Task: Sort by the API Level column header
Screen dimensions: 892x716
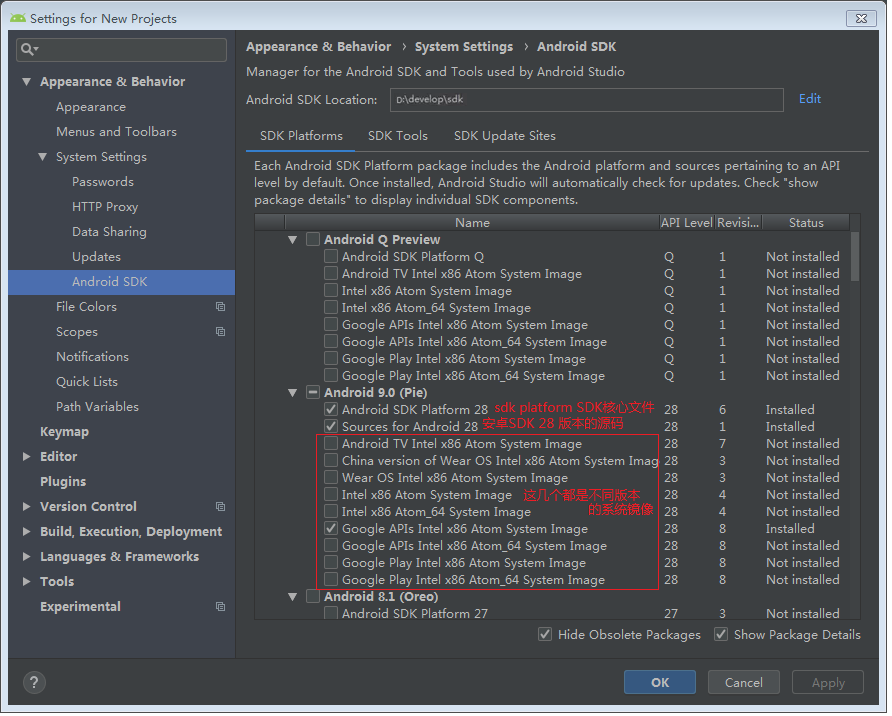Action: click(x=689, y=224)
